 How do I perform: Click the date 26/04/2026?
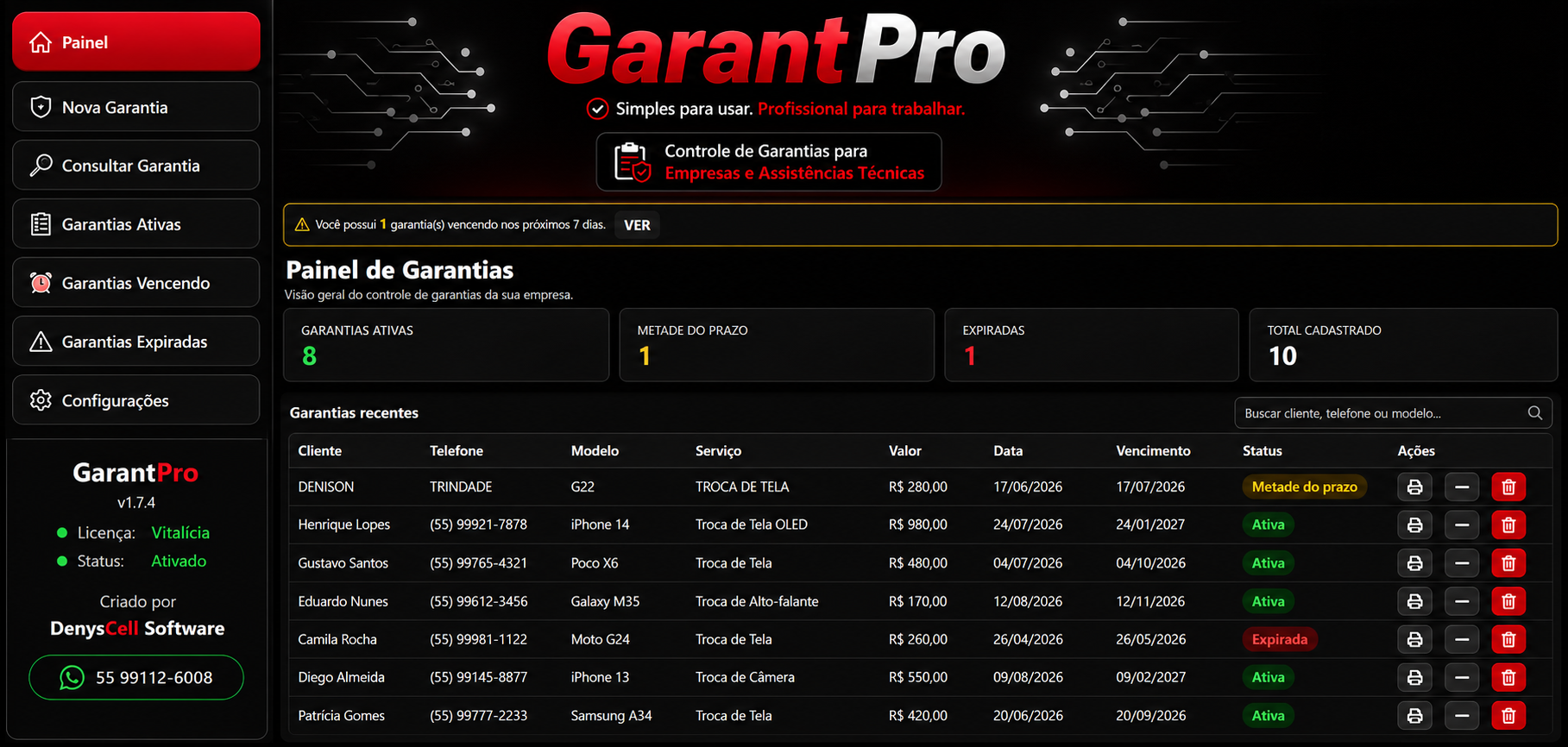click(1028, 639)
